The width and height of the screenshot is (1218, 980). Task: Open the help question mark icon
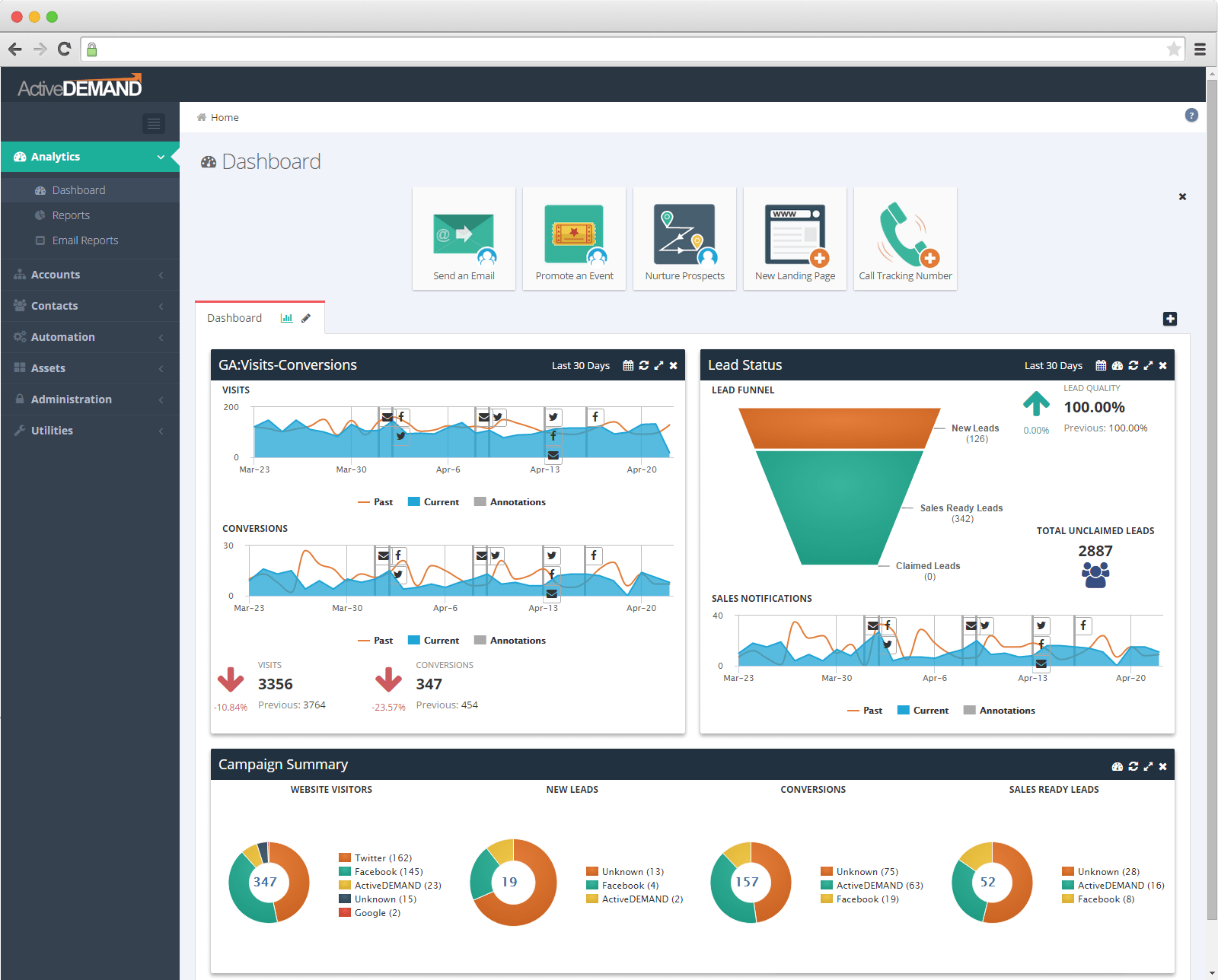point(1191,115)
